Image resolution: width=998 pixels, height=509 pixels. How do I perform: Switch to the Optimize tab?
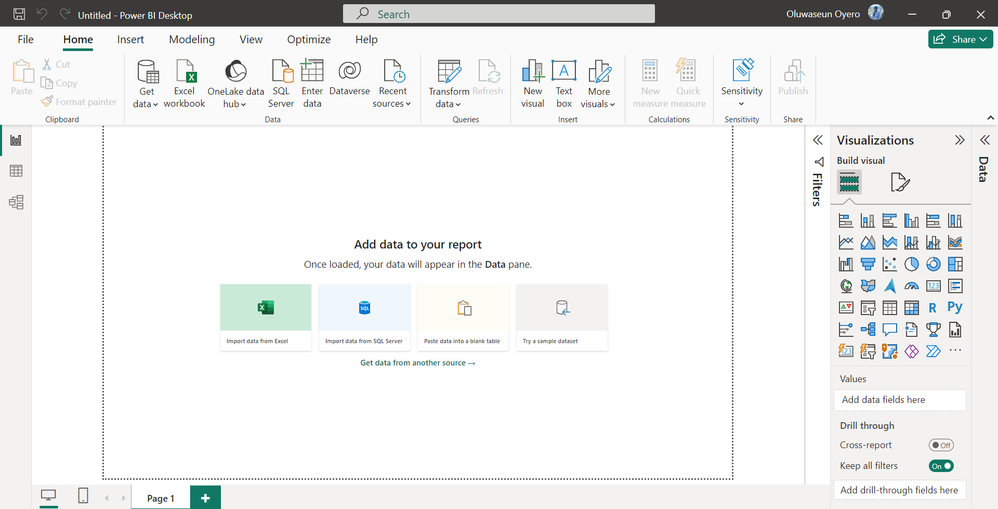point(309,39)
